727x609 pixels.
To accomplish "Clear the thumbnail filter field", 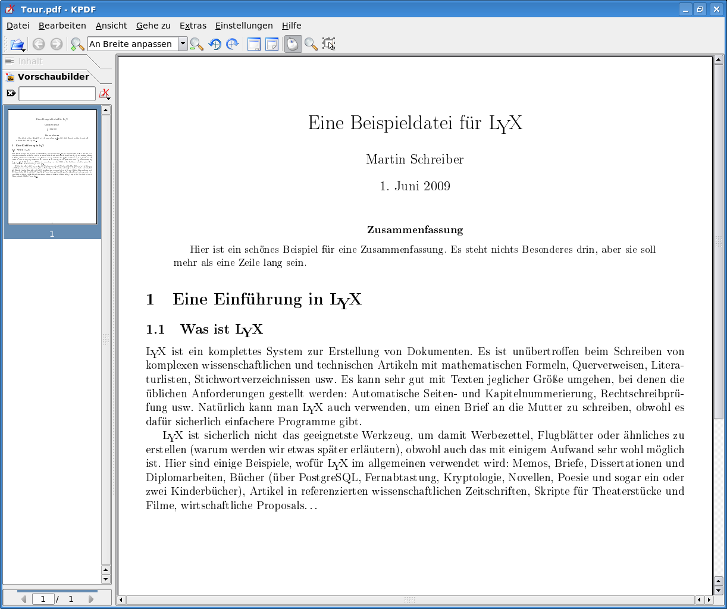I will (11, 93).
